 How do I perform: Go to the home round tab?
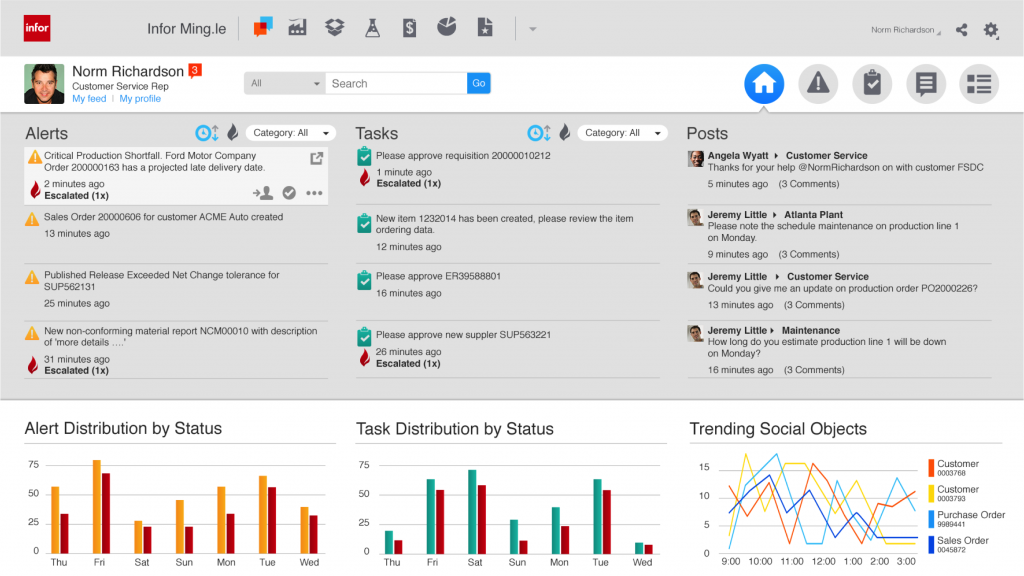click(x=764, y=84)
